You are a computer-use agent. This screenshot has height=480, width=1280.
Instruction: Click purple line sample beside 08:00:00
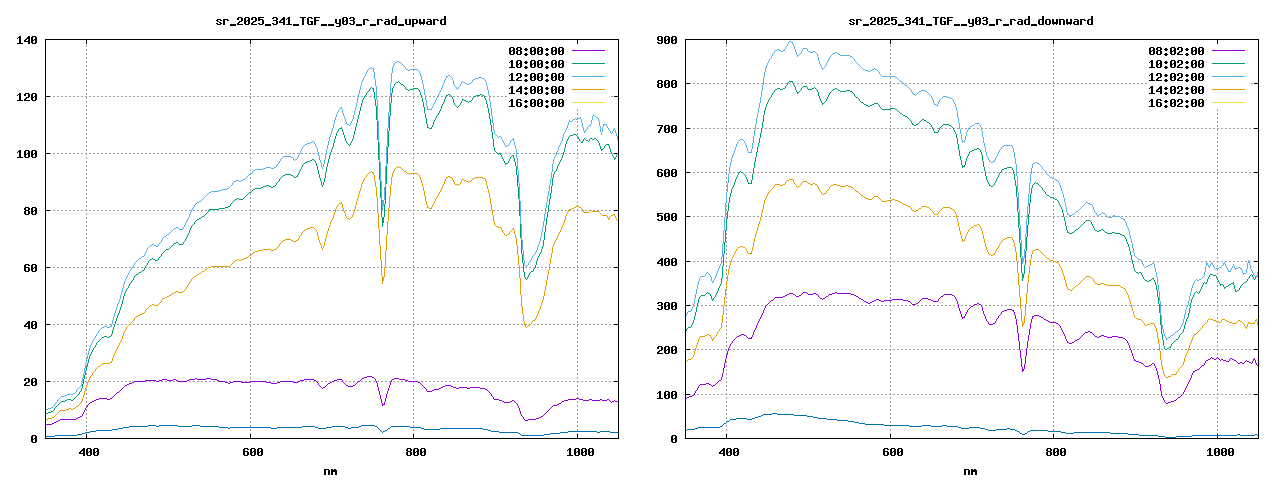coord(588,50)
